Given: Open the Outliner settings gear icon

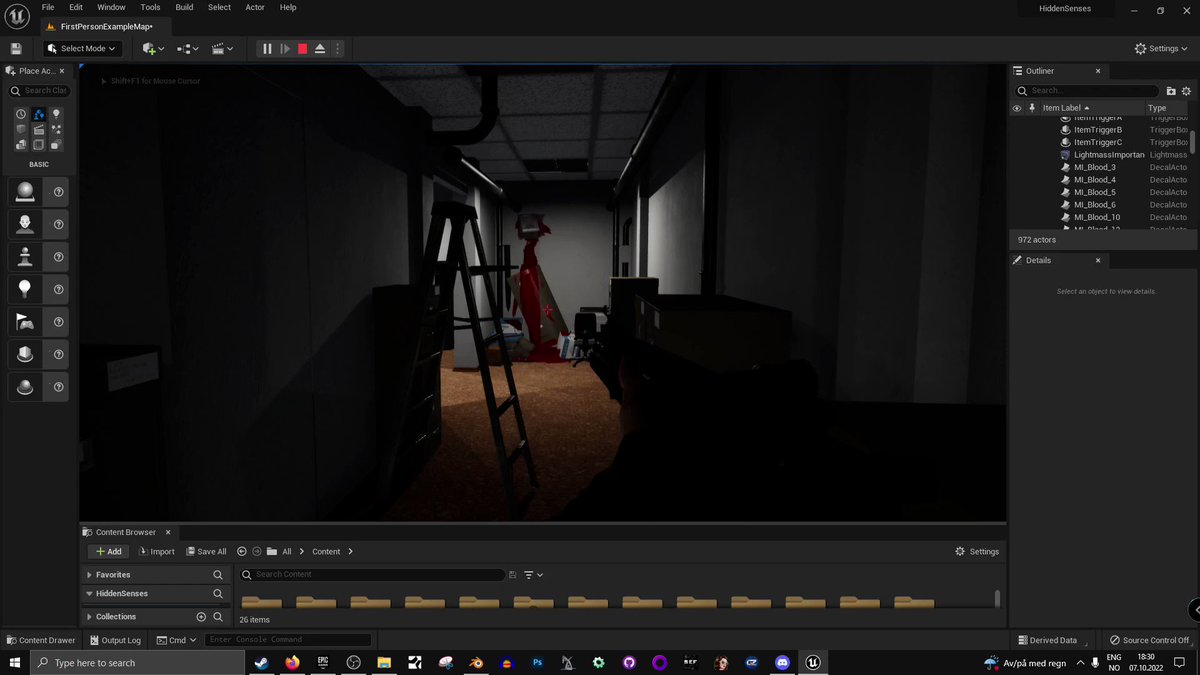Looking at the screenshot, I should pyautogui.click(x=1187, y=91).
